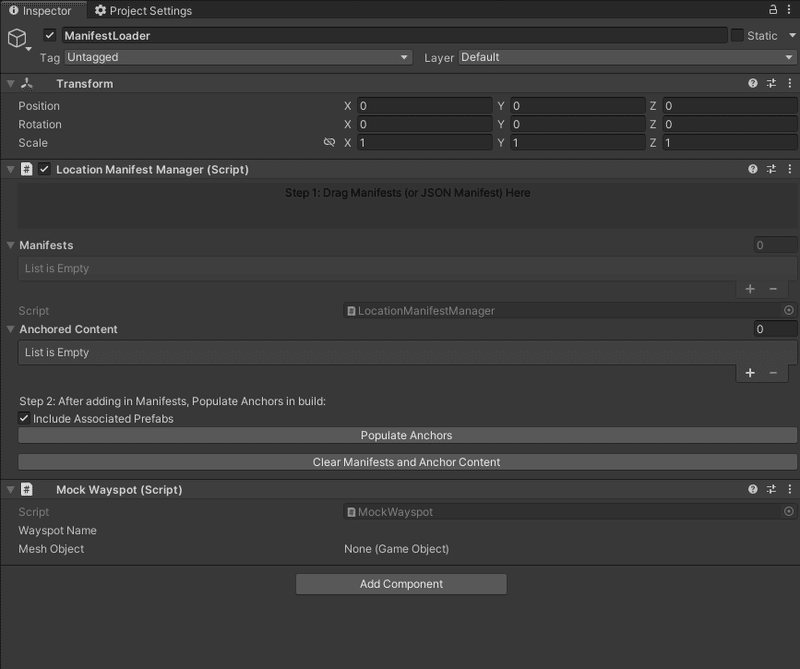Toggle the Static checkbox
This screenshot has width=800, height=669.
click(737, 35)
